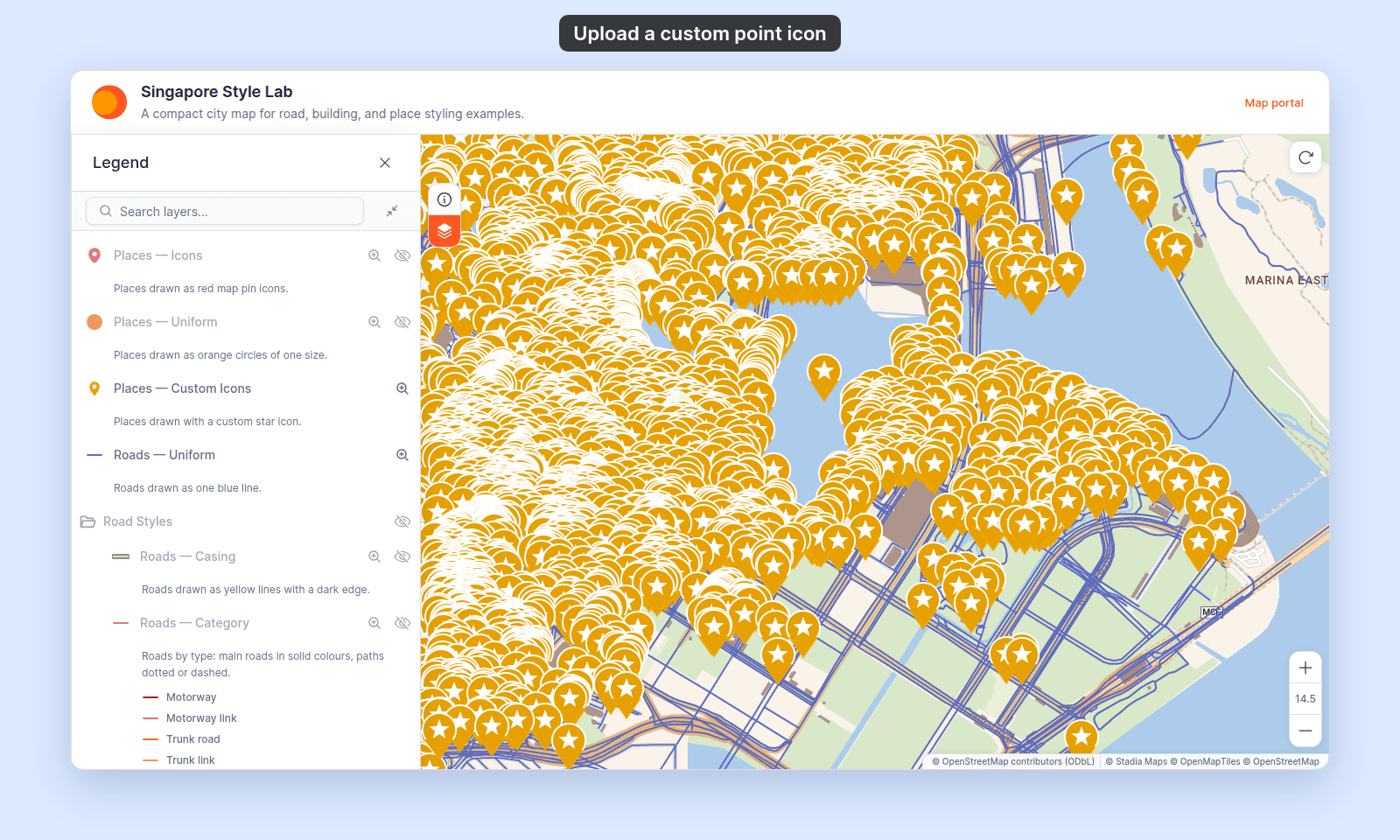
Task: Close the Legend panel
Action: coord(385,163)
